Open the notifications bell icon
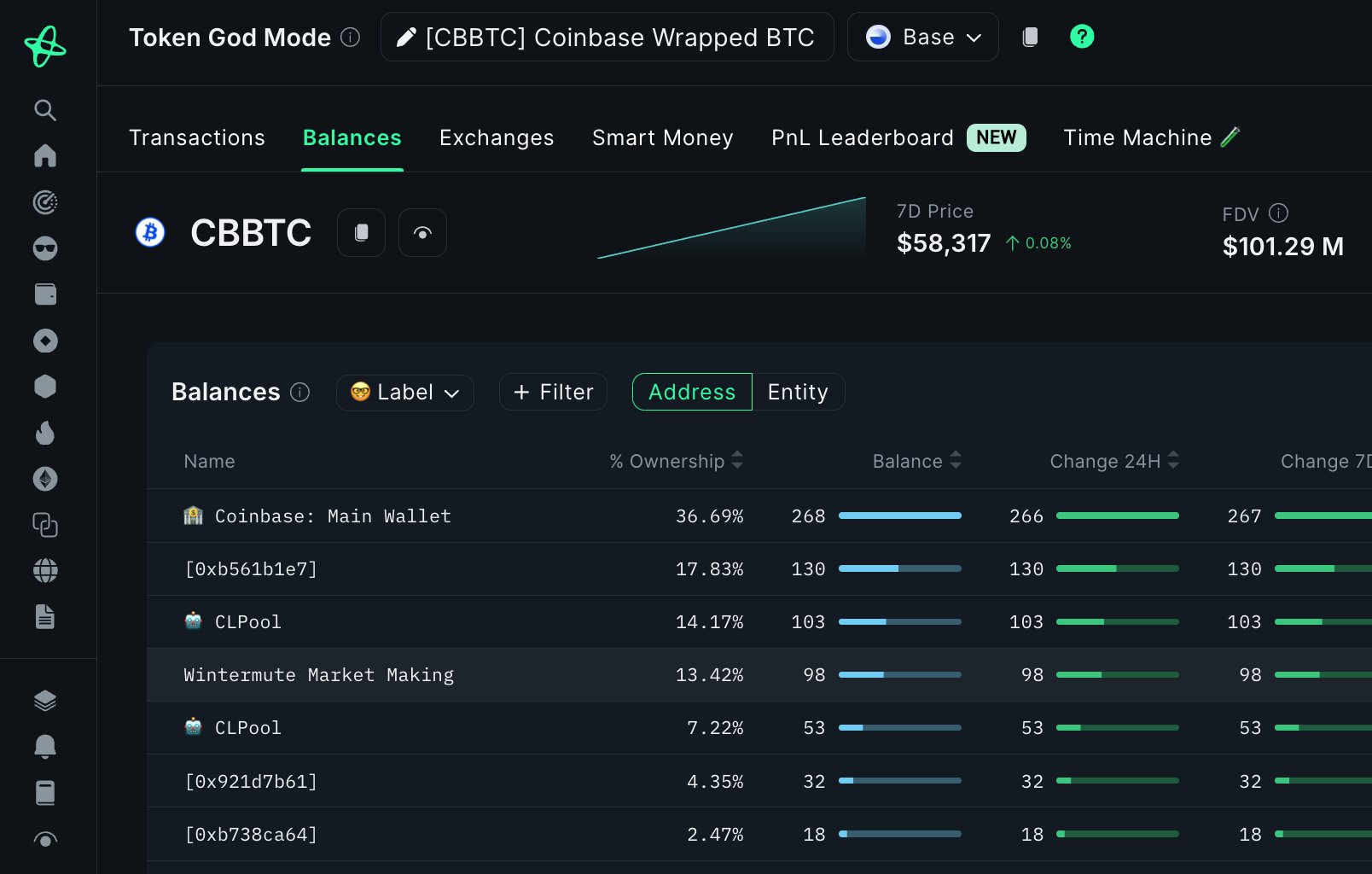The width and height of the screenshot is (1372, 874). coord(45,747)
